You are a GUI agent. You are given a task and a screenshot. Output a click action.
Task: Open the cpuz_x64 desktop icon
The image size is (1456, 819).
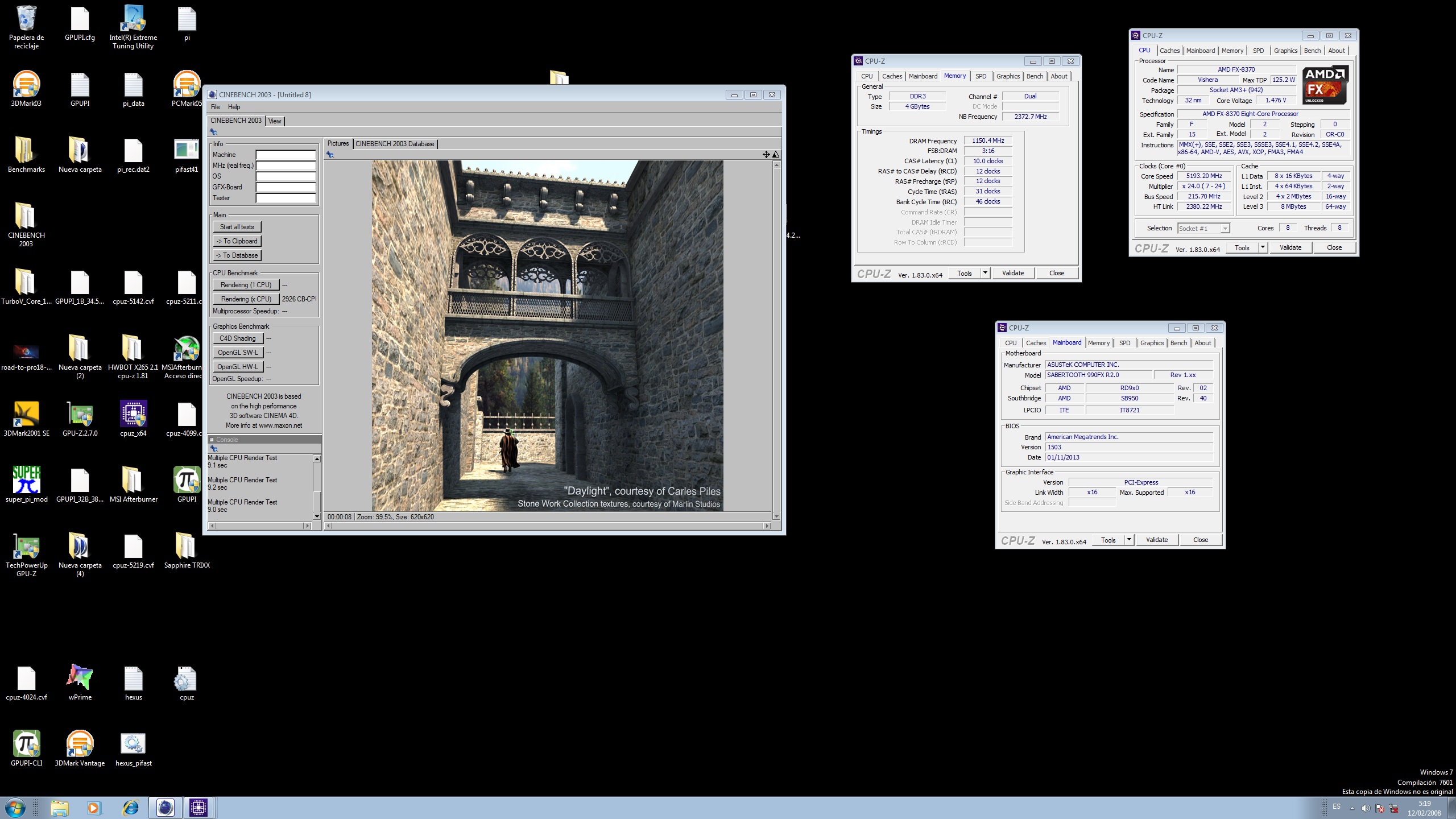(133, 419)
